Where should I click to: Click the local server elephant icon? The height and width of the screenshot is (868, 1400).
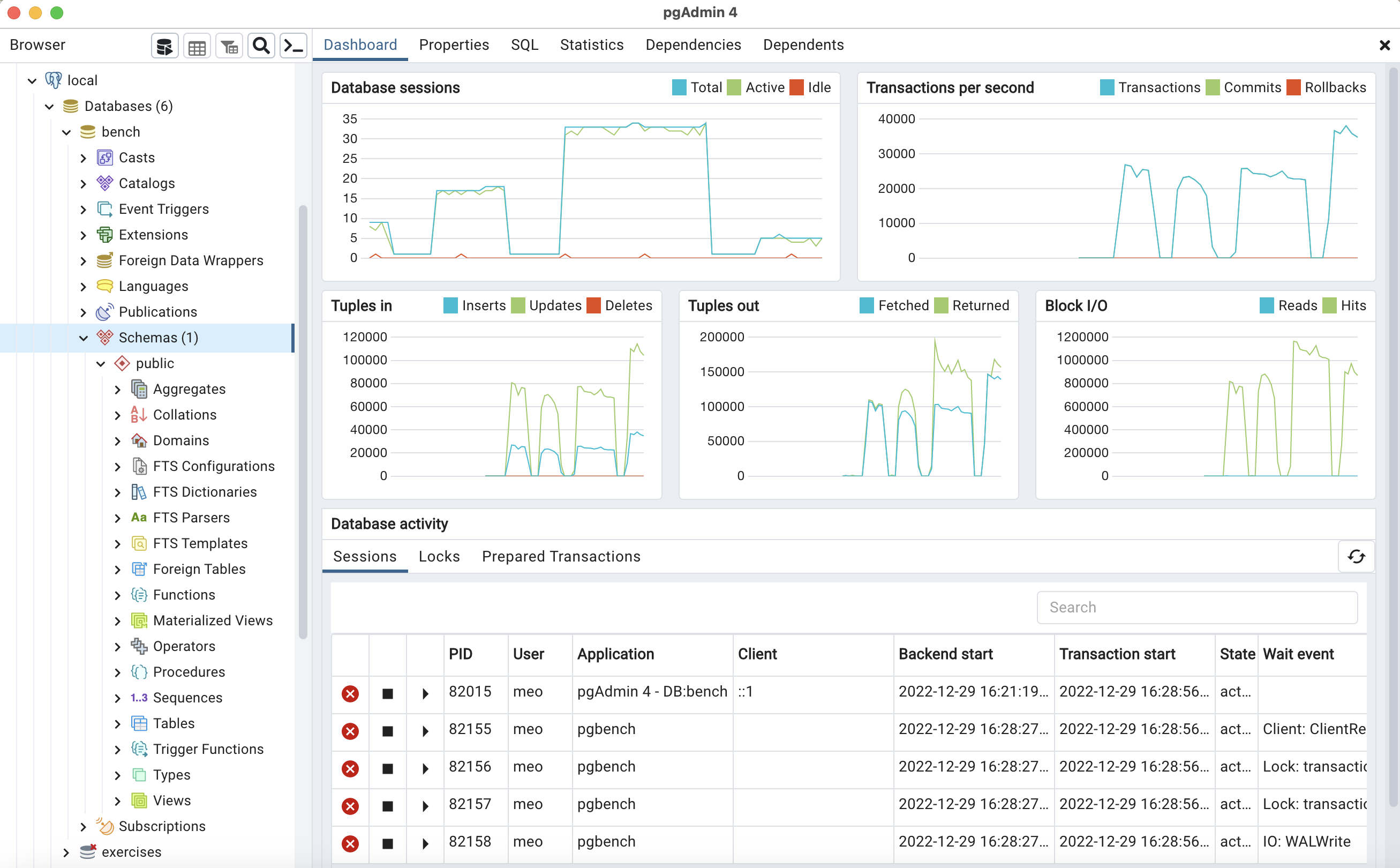point(54,80)
